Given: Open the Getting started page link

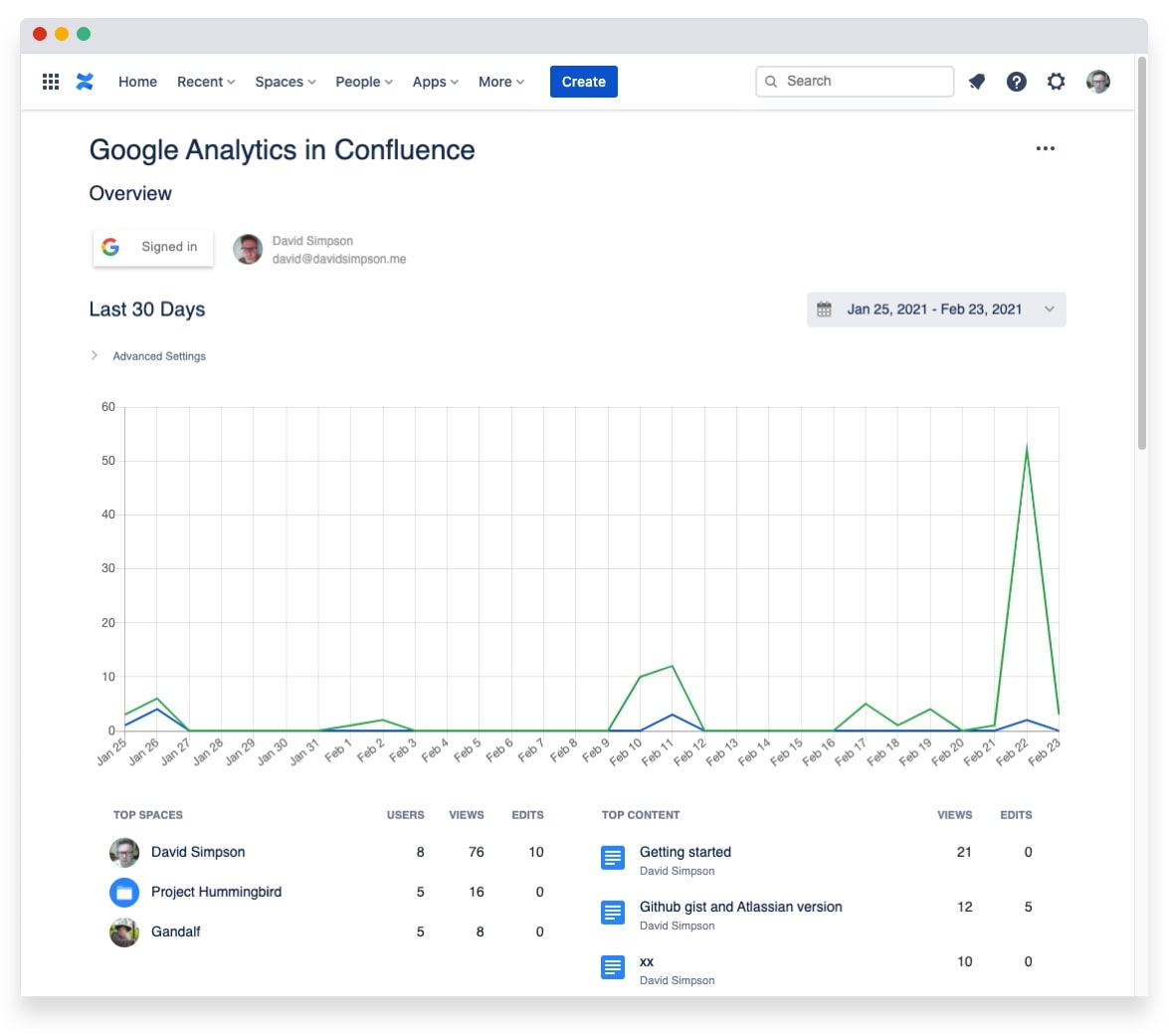Looking at the screenshot, I should coord(685,852).
